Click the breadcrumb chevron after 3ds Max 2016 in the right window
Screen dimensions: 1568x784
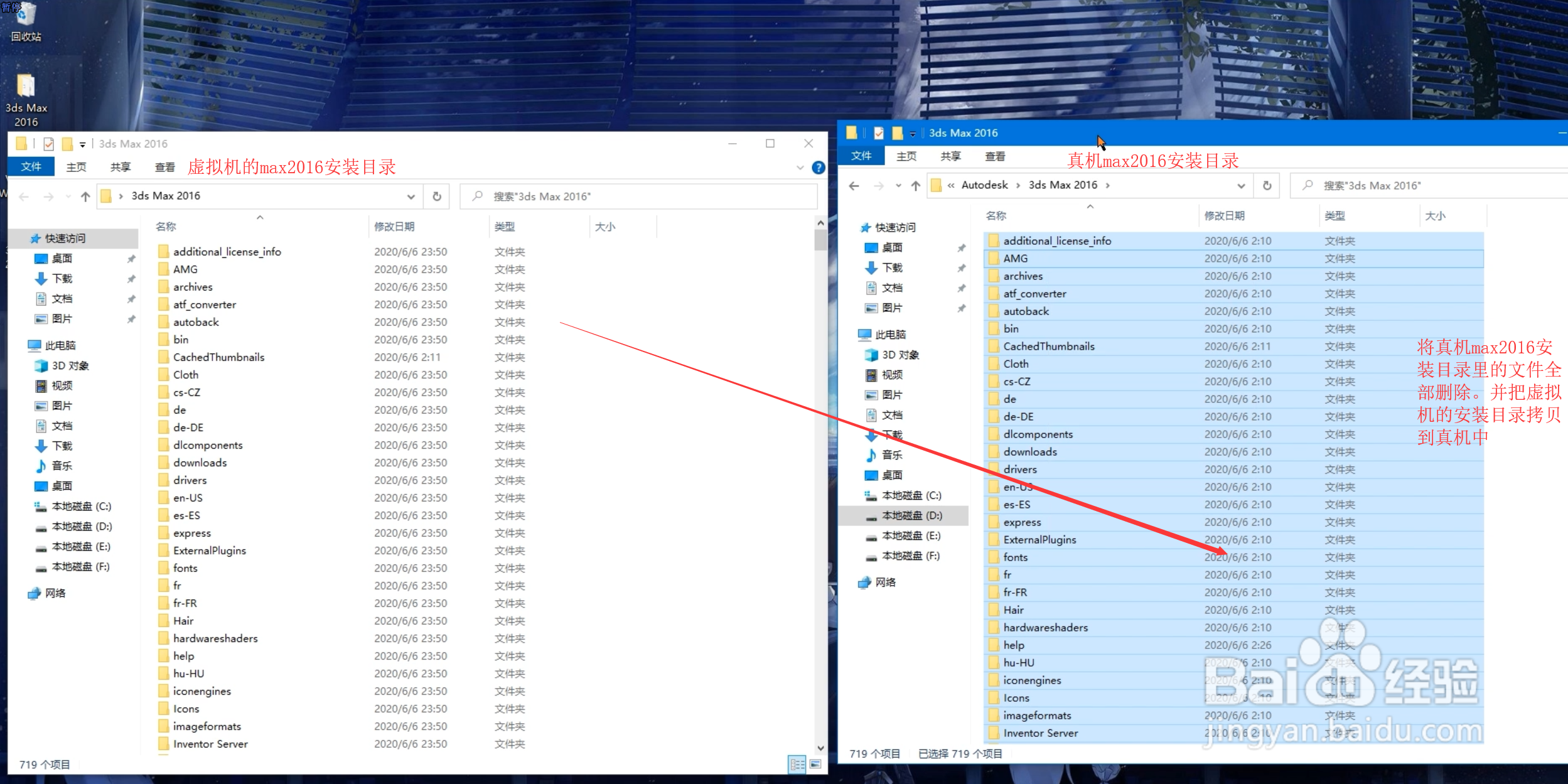pyautogui.click(x=1108, y=185)
